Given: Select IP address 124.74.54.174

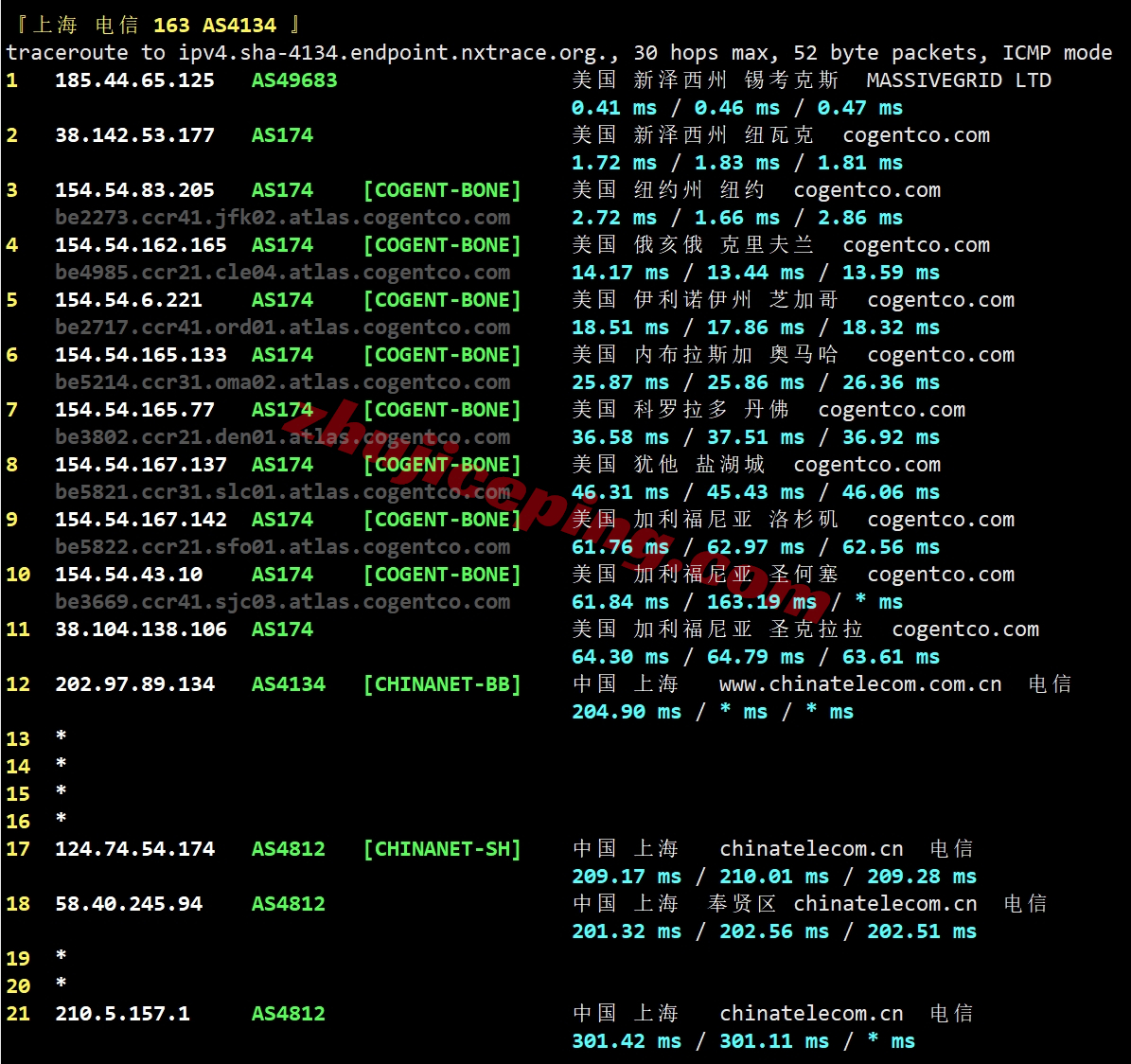Looking at the screenshot, I should [x=135, y=848].
